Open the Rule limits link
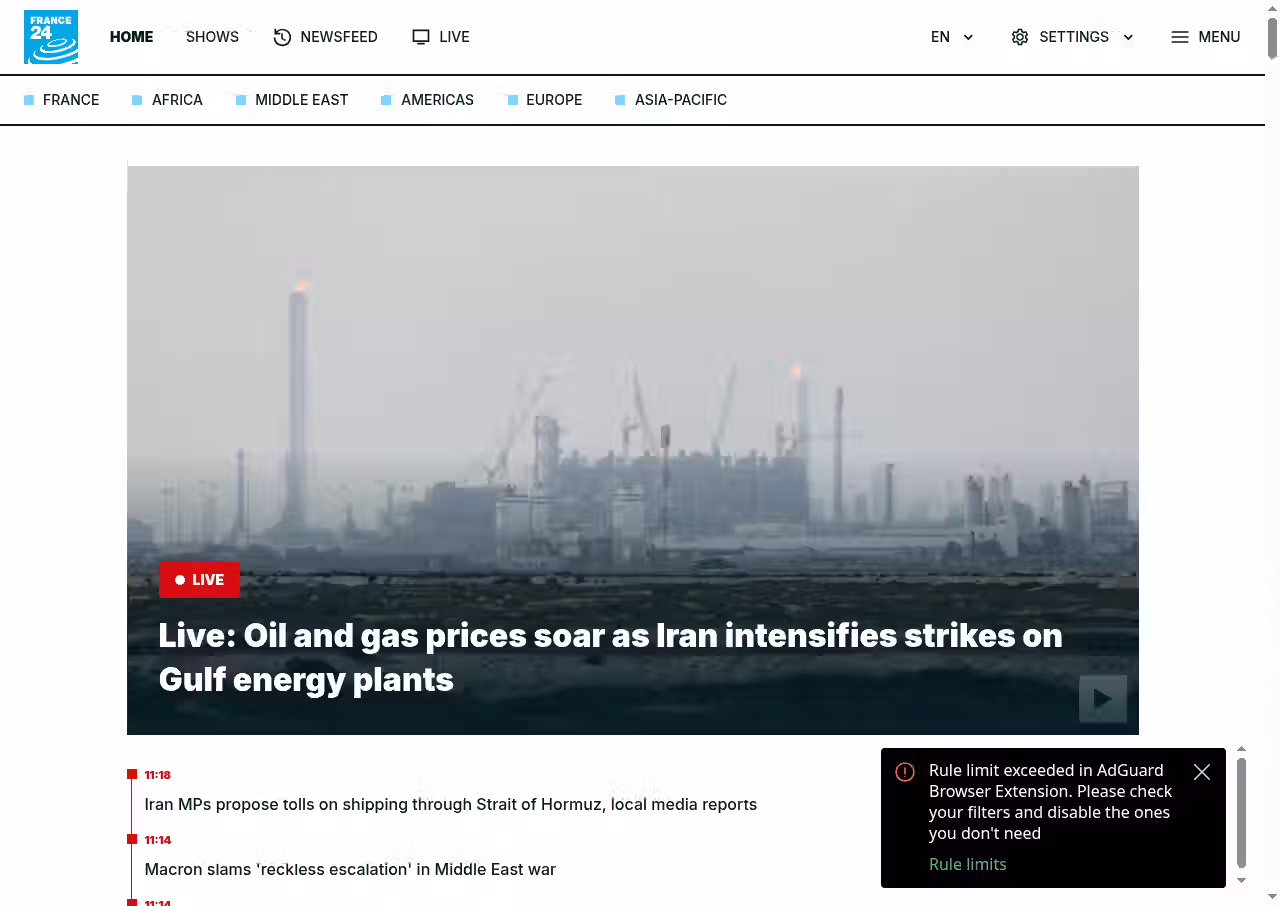Image resolution: width=1280 pixels, height=906 pixels. pos(967,864)
